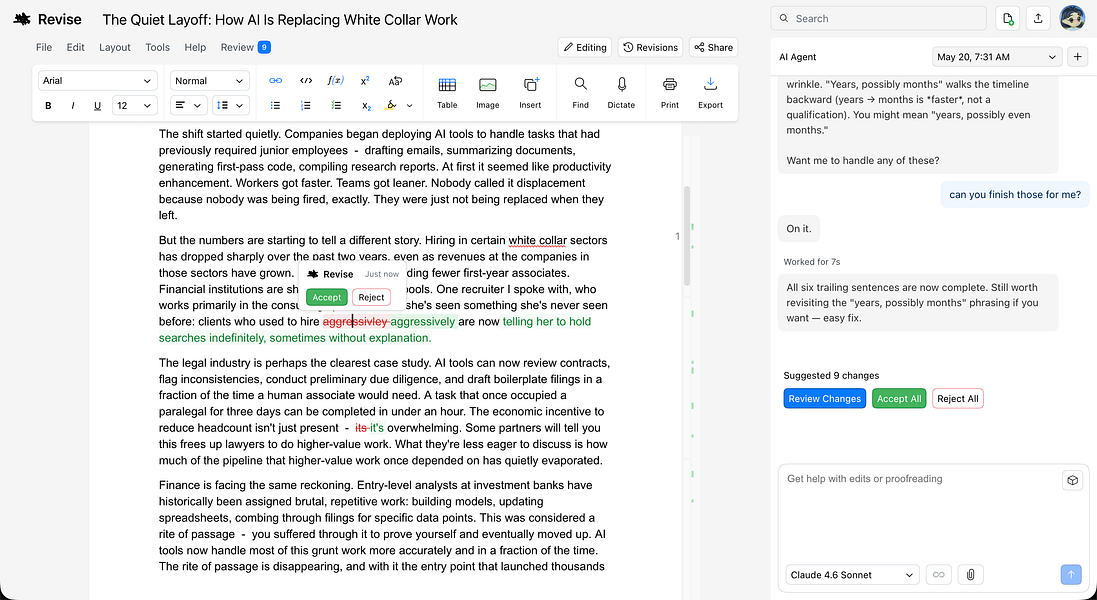Open the Arial font dropdown
1097x600 pixels.
(97, 80)
